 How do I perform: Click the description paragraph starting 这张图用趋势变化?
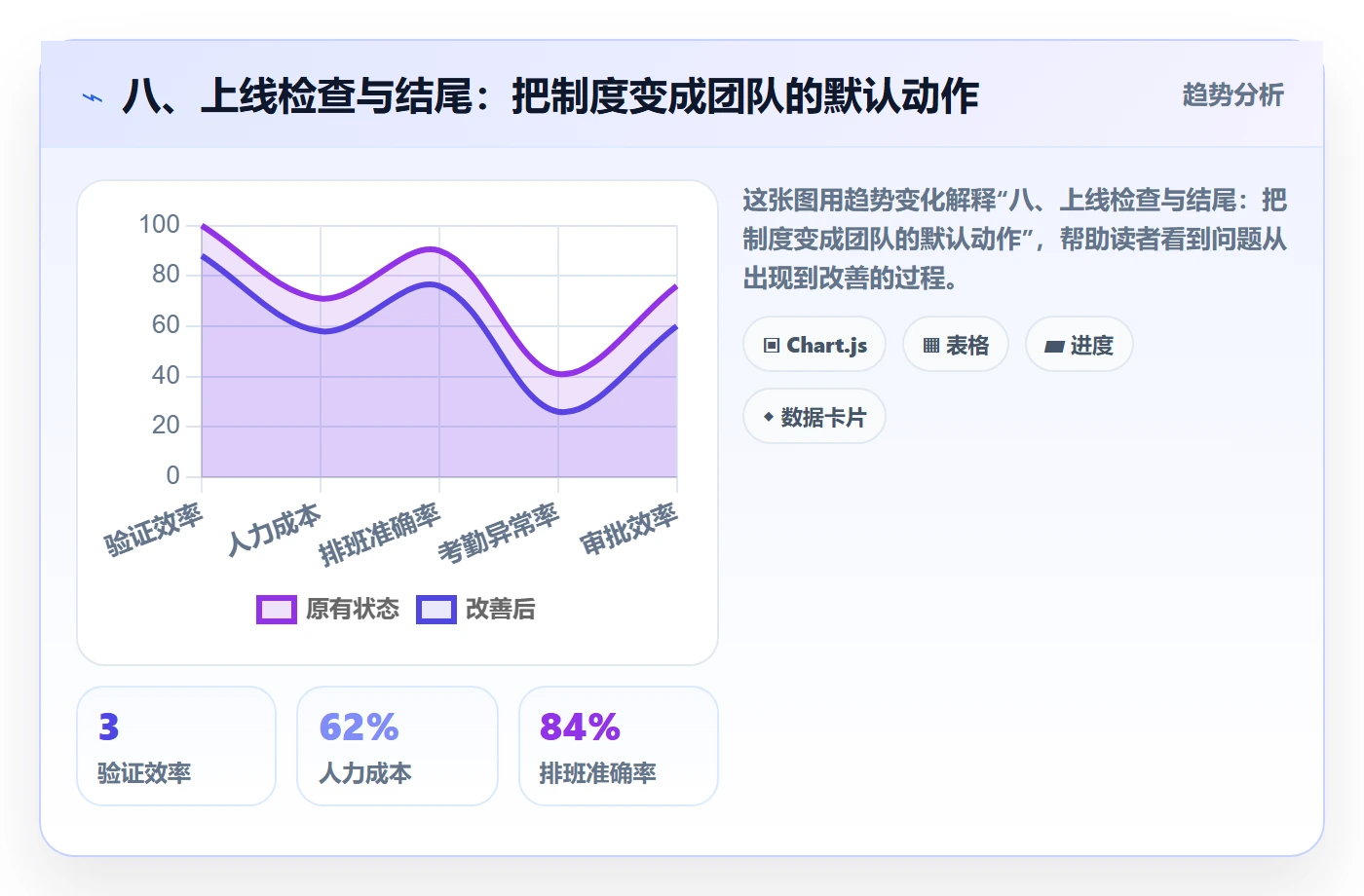[x=1014, y=240]
